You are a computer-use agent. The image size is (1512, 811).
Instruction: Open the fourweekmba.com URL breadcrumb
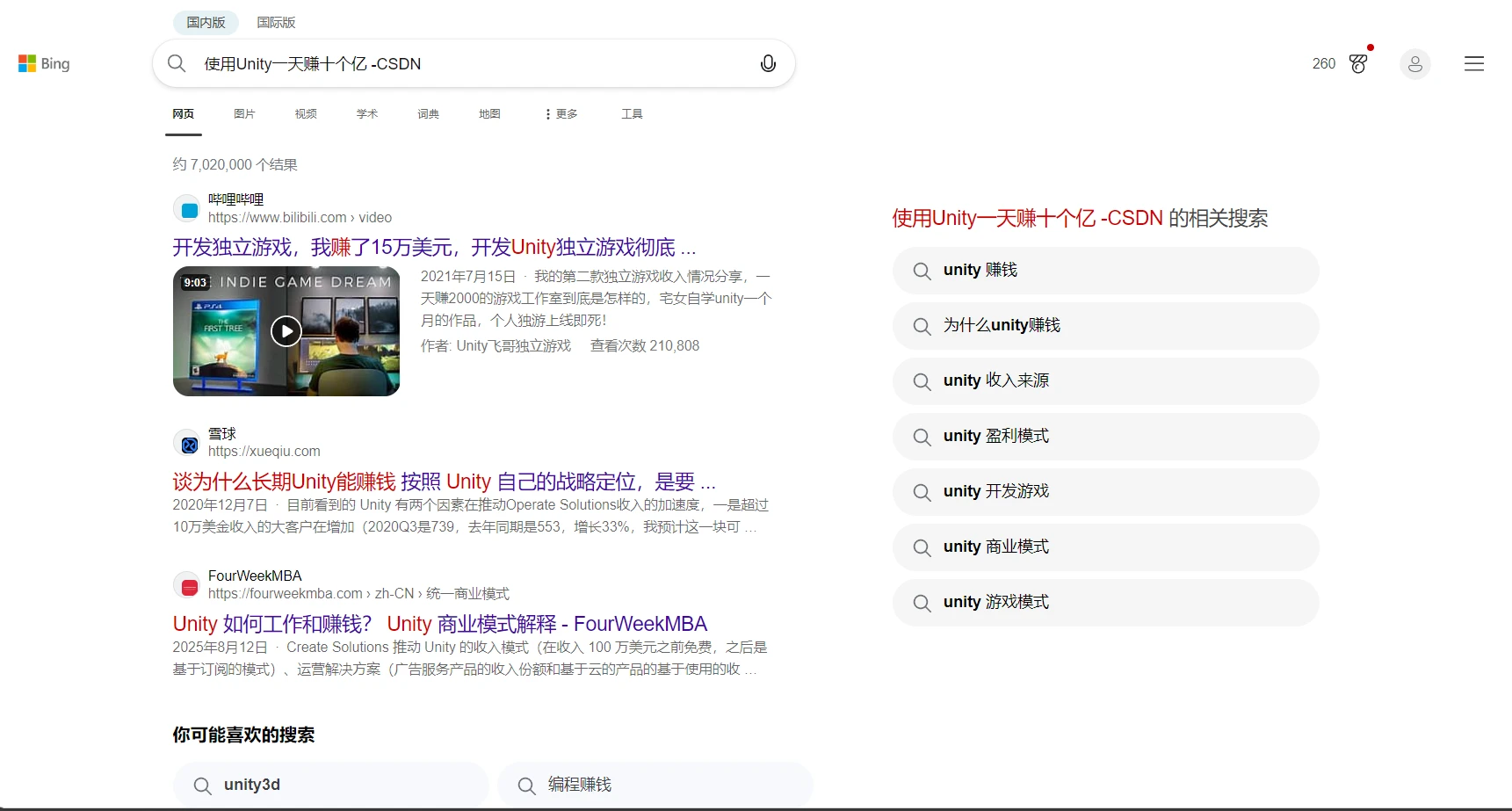tap(358, 594)
